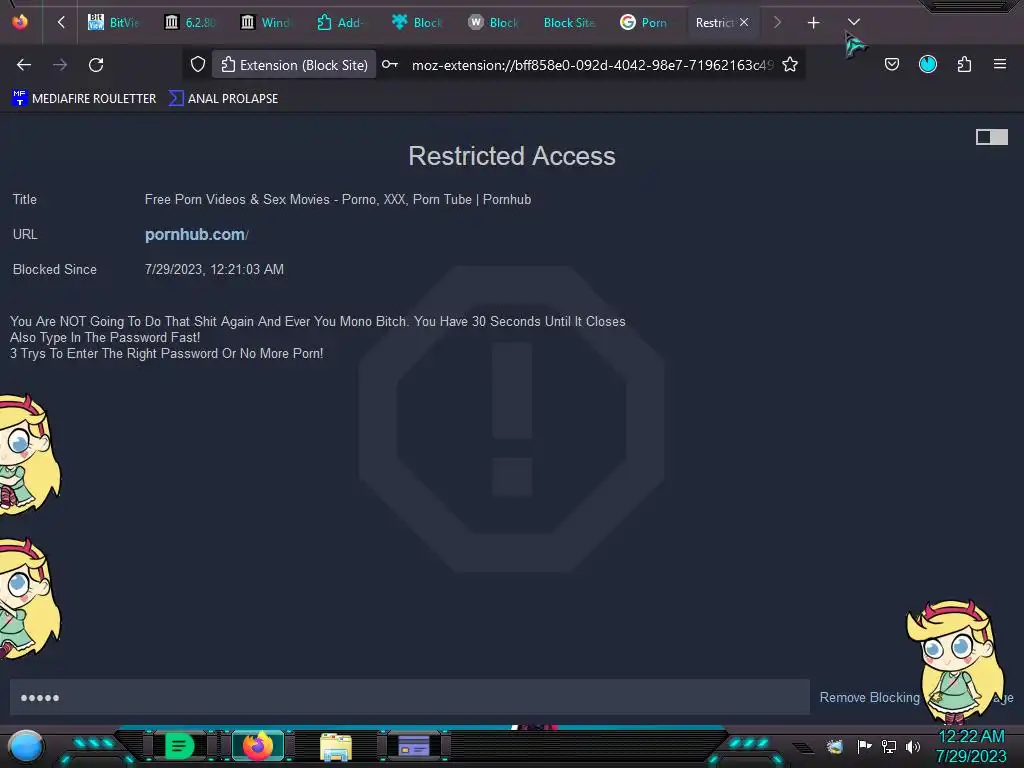Bookmark this page with the star icon
Screen dimensions: 1024x768
pyautogui.click(x=790, y=64)
